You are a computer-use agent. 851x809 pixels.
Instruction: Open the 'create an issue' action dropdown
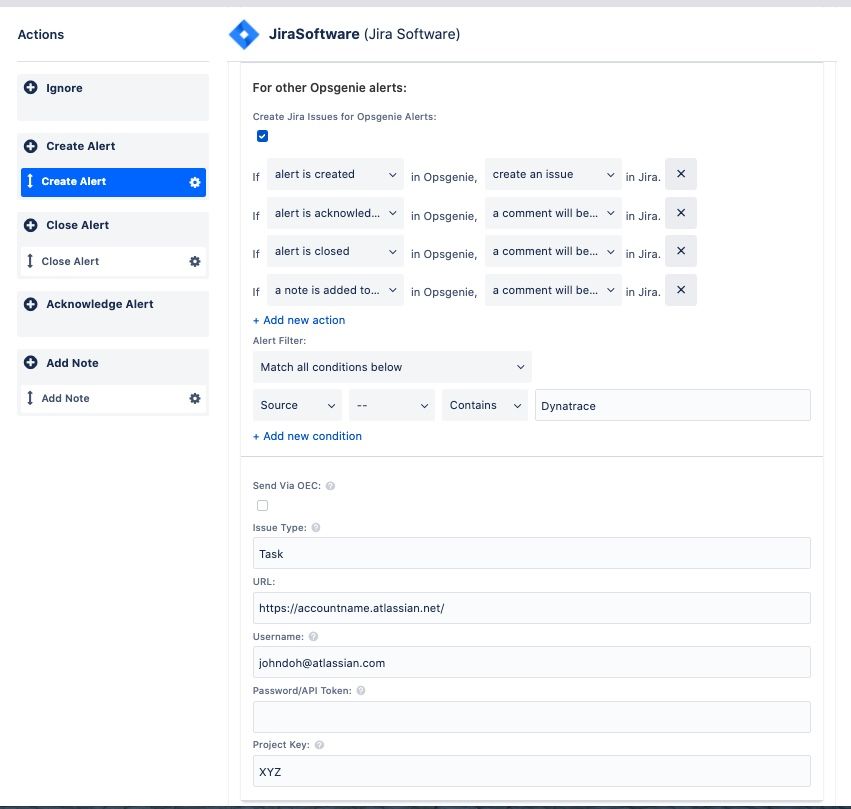point(553,174)
